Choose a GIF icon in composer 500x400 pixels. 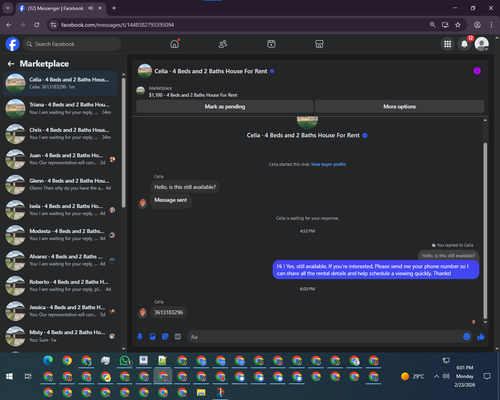pyautogui.click(x=178, y=337)
